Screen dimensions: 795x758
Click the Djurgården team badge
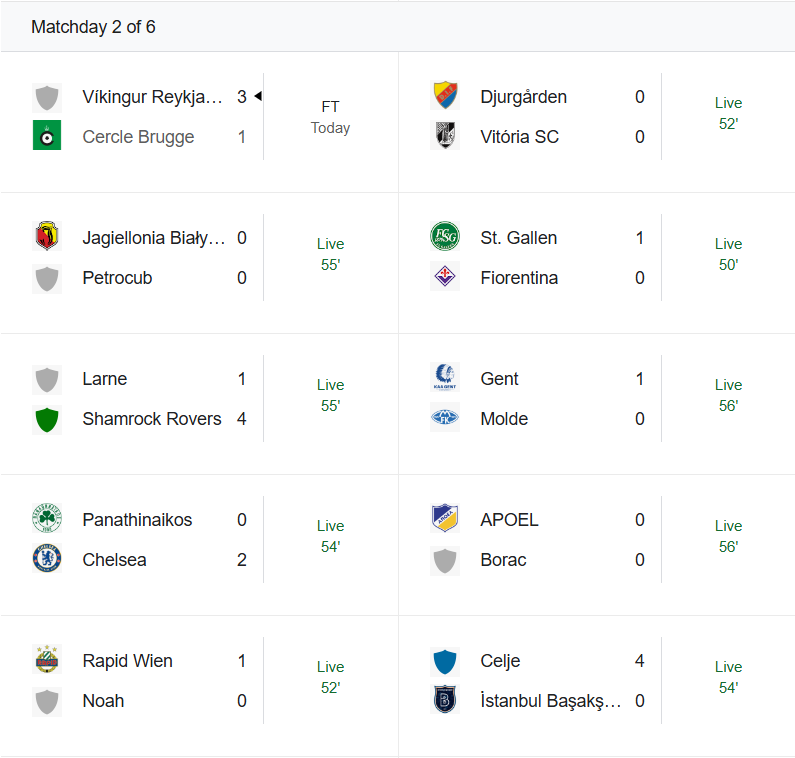[445, 96]
